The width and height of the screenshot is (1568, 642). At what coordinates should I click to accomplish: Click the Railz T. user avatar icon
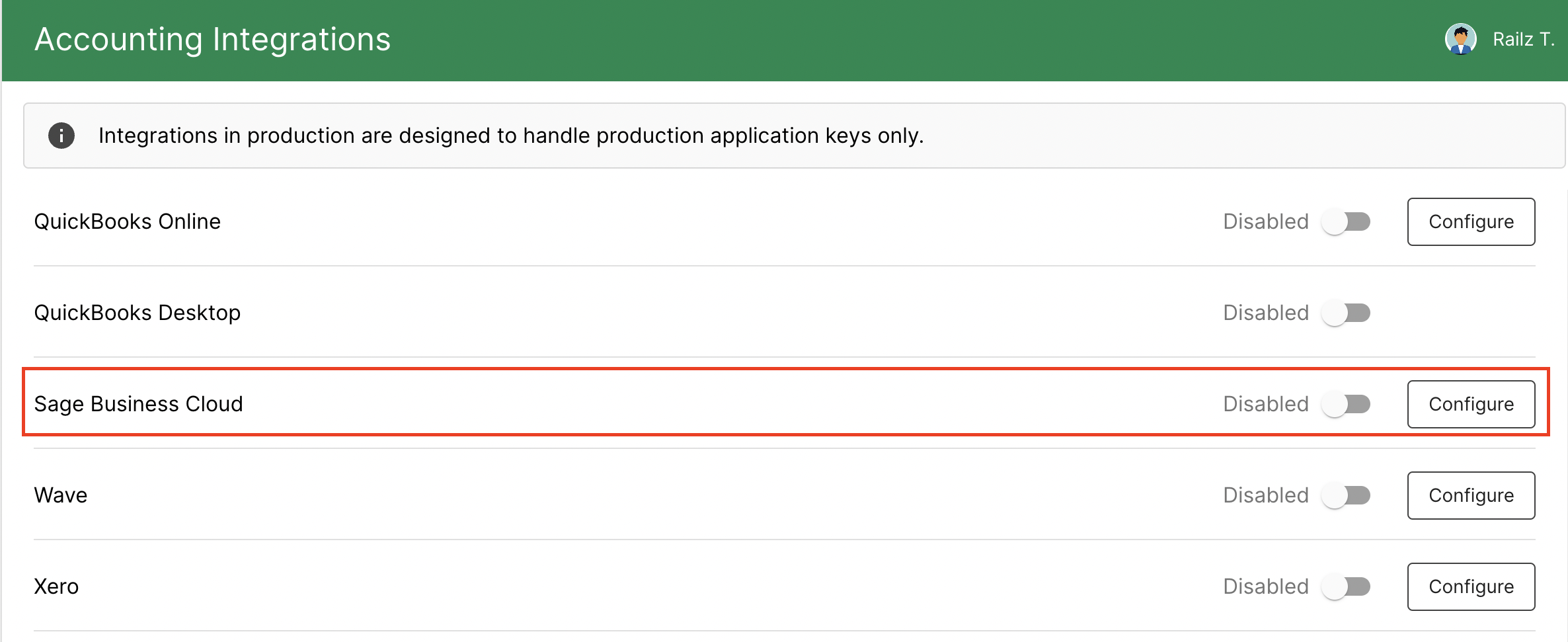tap(1460, 40)
